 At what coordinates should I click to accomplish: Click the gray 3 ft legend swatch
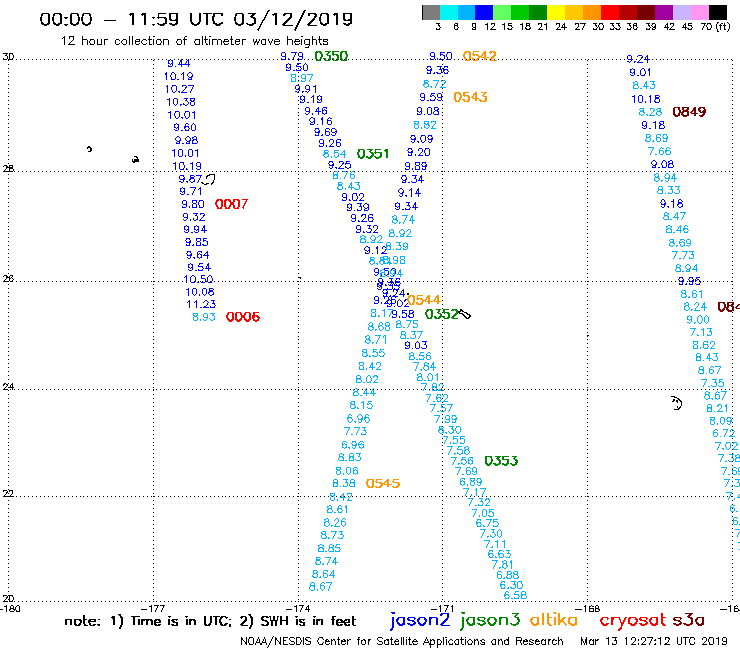[431, 12]
